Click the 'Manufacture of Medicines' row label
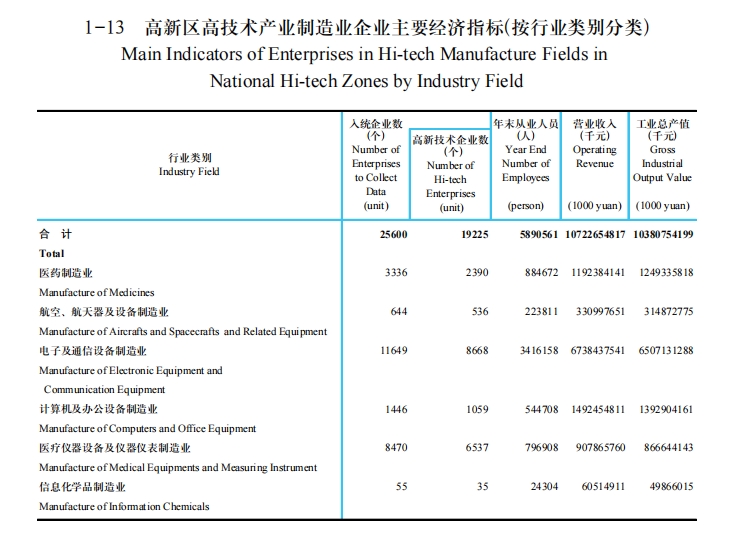 [x=97, y=292]
